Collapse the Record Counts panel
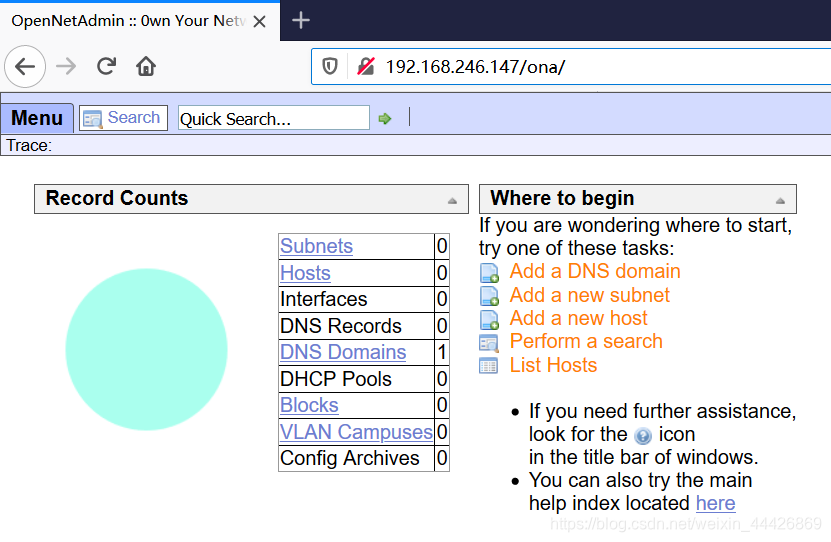The height and width of the screenshot is (542, 831). (x=452, y=201)
